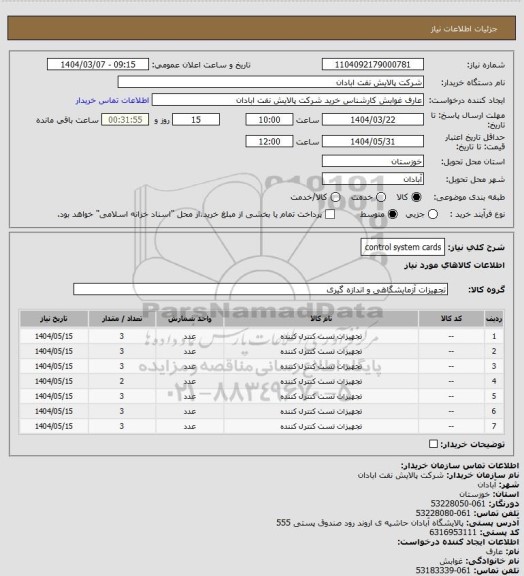
Task: Select item name in table row 3
Action: [321, 366]
